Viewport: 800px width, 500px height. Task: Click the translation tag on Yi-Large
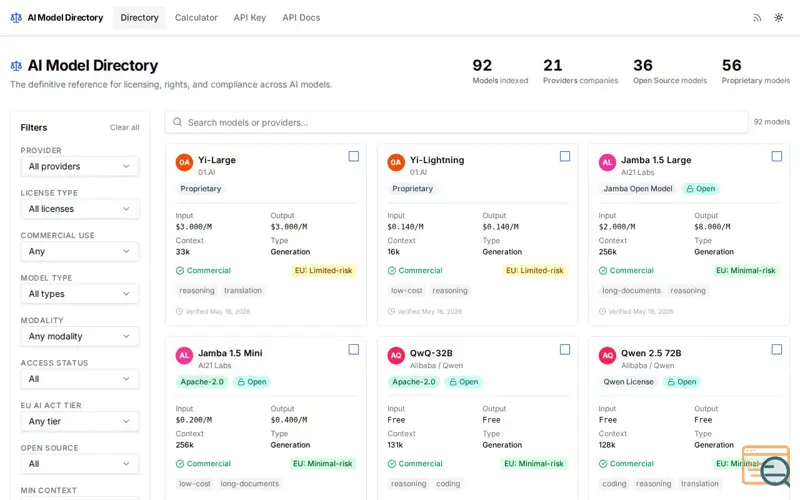[243, 291]
